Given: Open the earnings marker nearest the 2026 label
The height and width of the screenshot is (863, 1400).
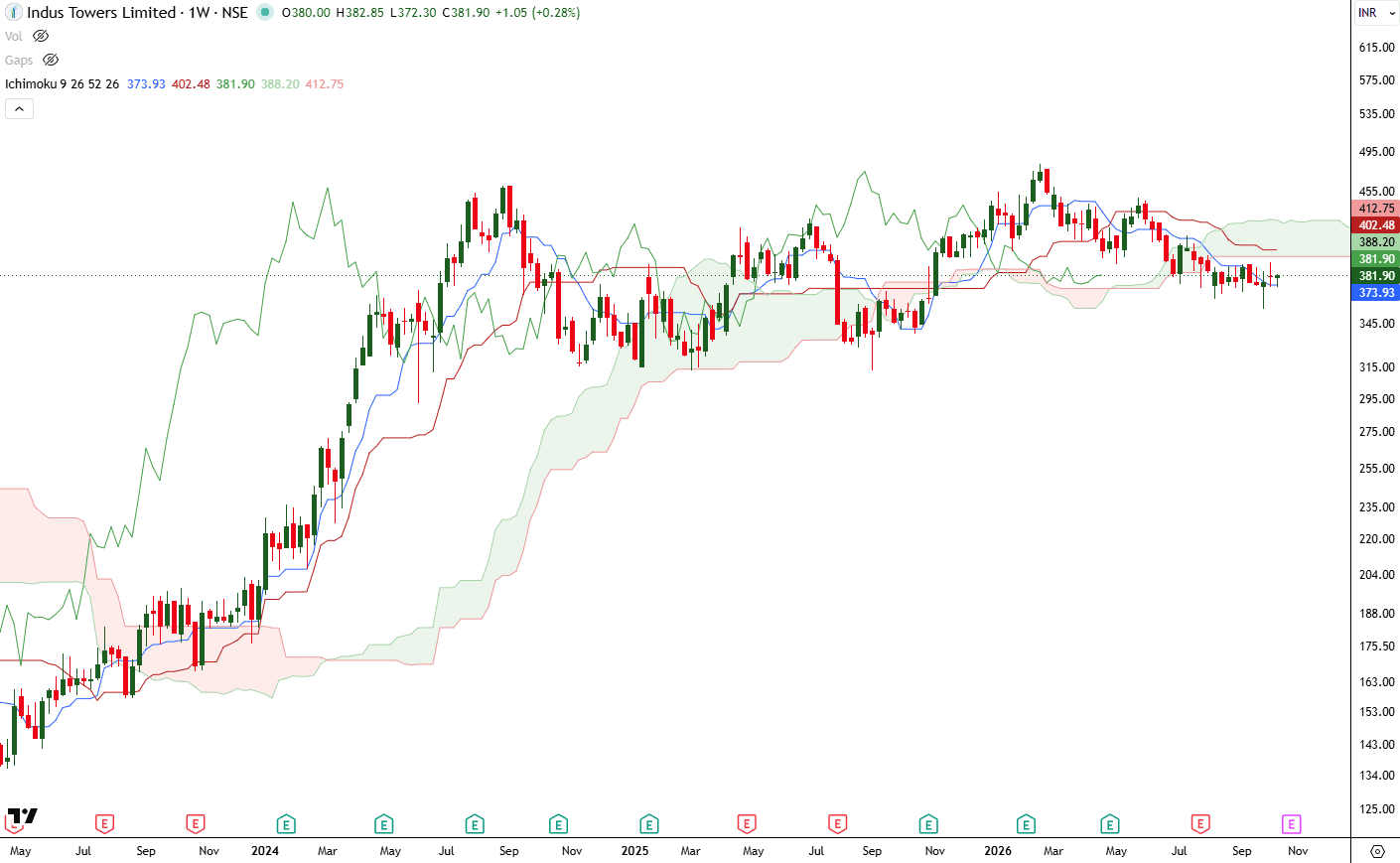Looking at the screenshot, I should pyautogui.click(x=1026, y=824).
